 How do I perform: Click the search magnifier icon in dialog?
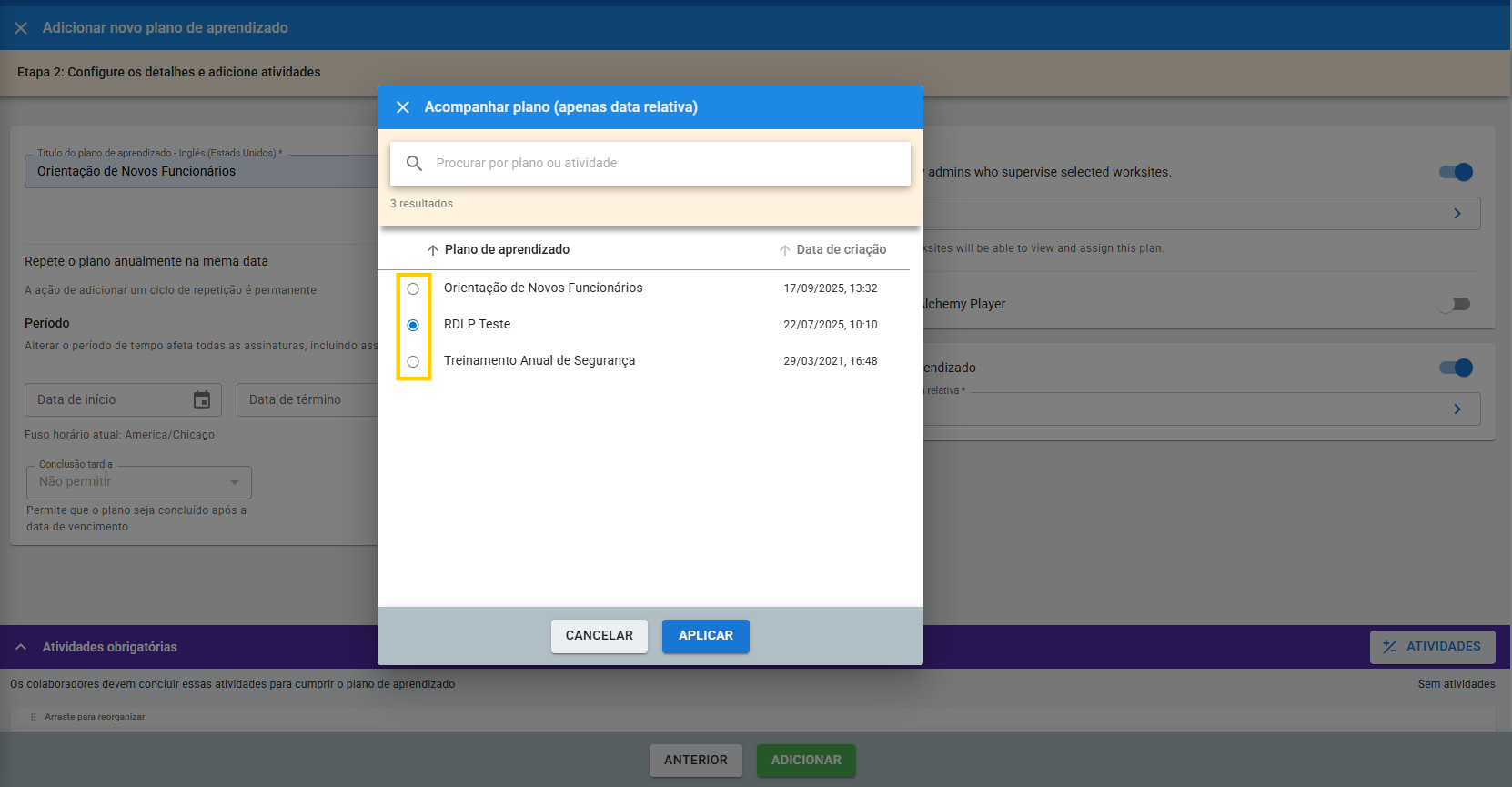(414, 164)
